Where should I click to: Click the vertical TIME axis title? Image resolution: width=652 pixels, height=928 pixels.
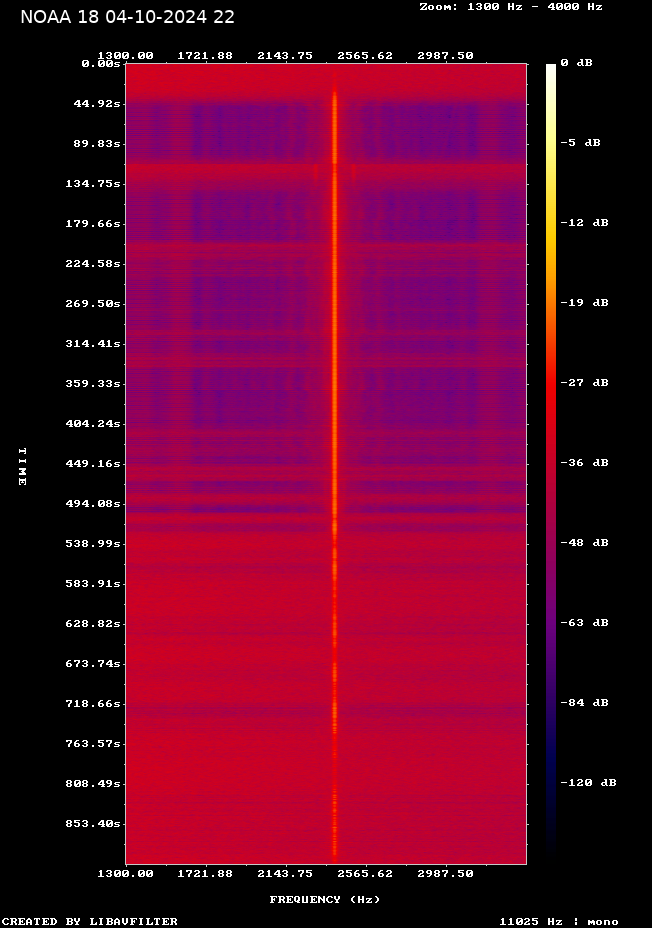(x=21, y=466)
